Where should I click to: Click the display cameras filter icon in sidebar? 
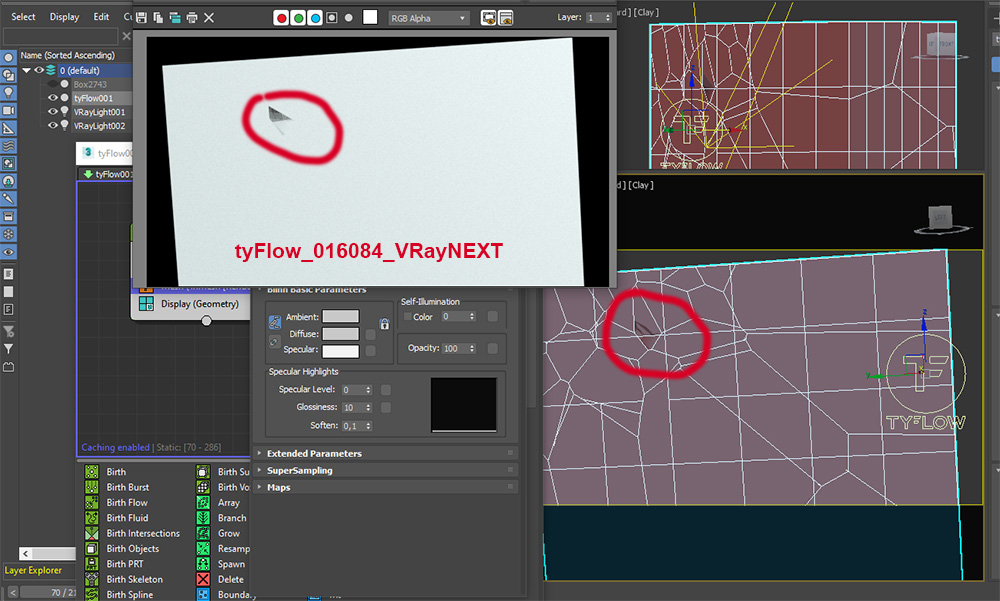(x=8, y=110)
